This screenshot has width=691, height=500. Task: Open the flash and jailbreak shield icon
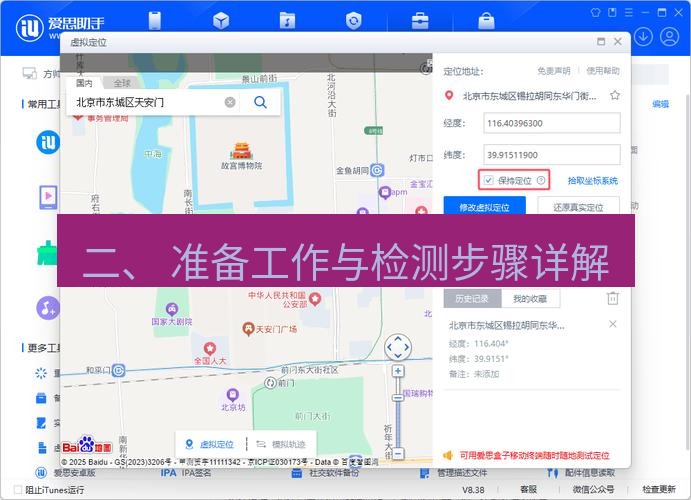tap(353, 21)
